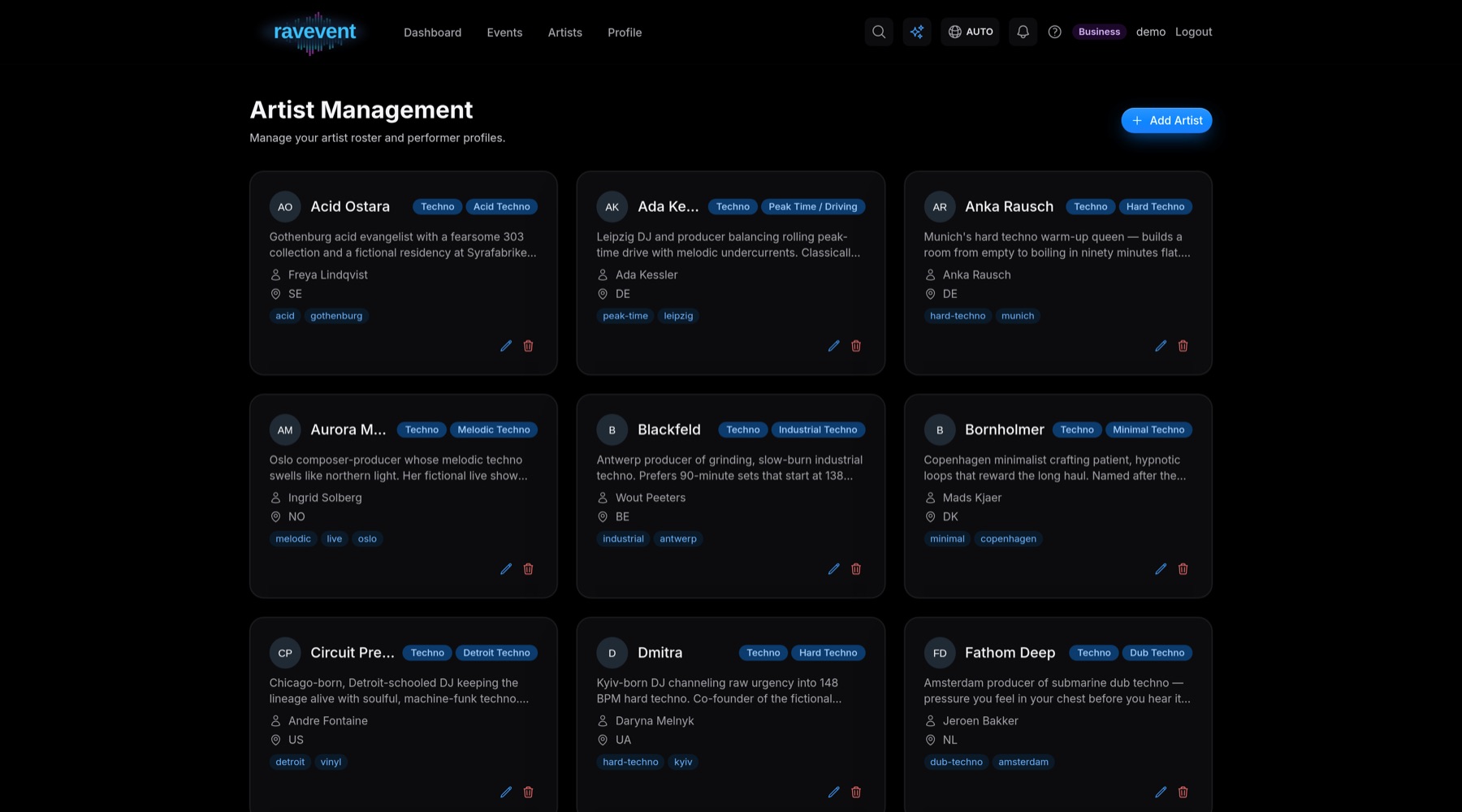Click the demo username link
1462x812 pixels.
1150,32
